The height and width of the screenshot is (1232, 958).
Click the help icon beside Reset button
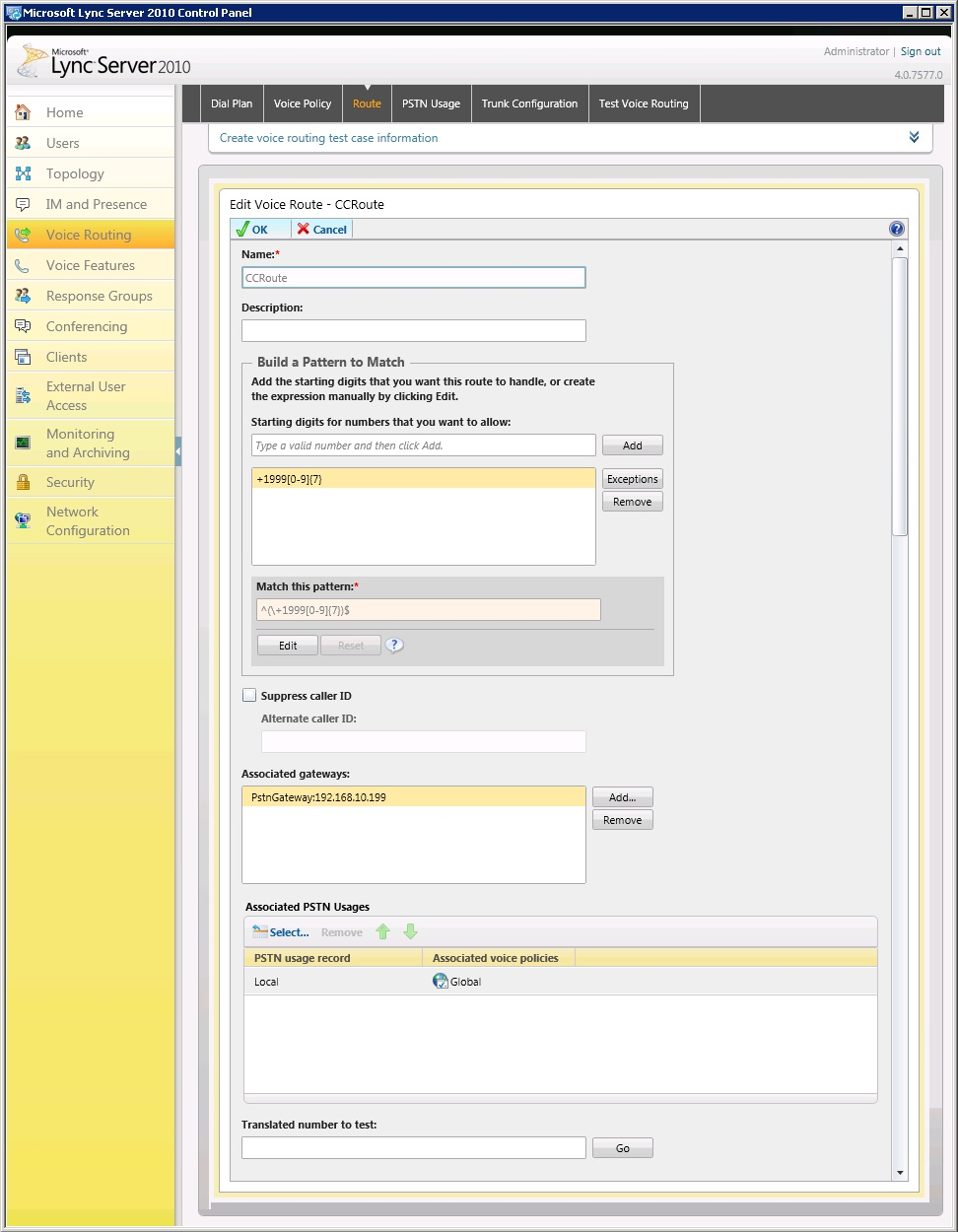394,646
